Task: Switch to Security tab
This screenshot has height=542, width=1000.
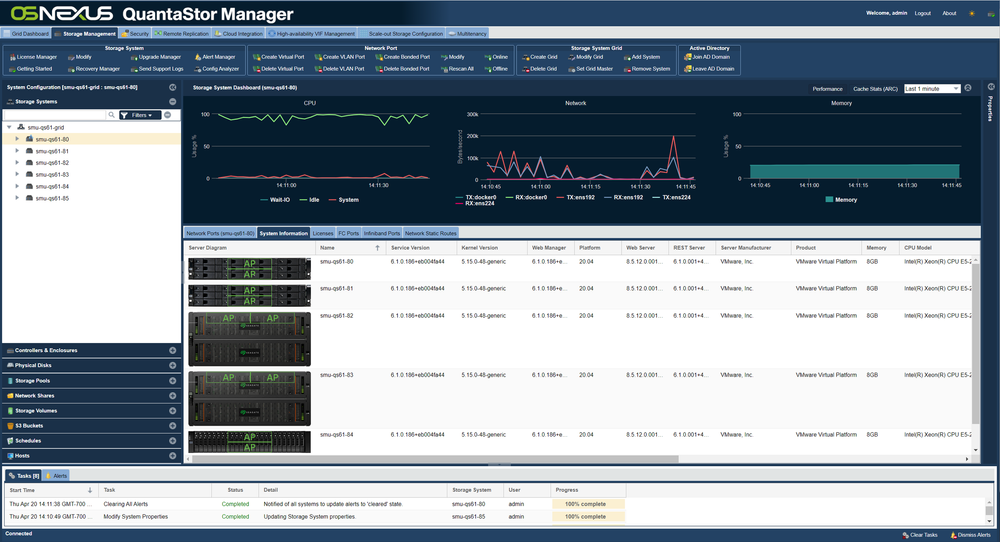Action: click(135, 34)
